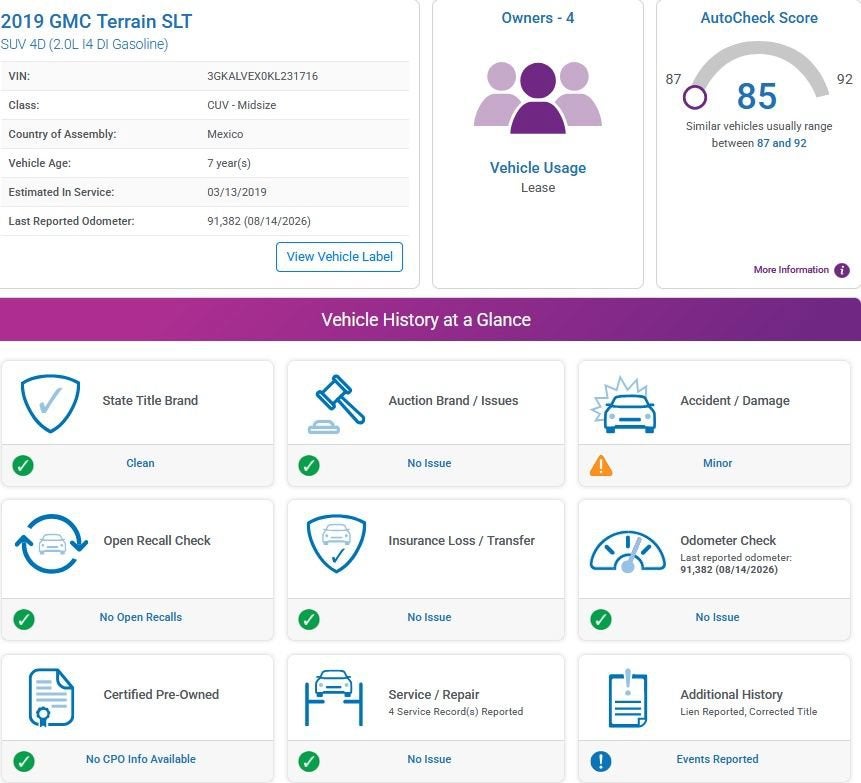
Task: Click the blue exclamation icon beside Events Reported
Action: [x=601, y=761]
